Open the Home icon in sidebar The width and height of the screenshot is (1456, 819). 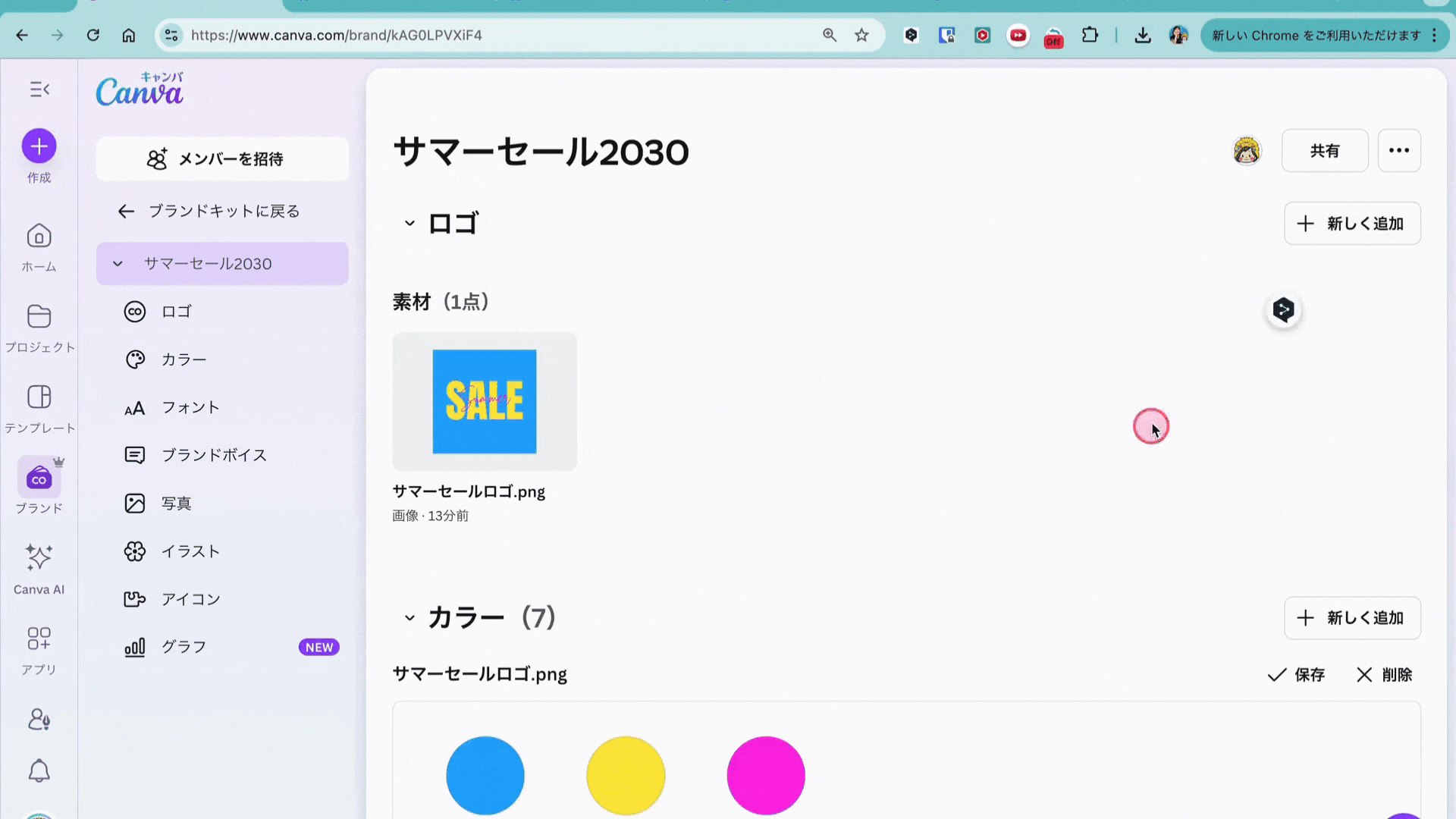pos(39,237)
